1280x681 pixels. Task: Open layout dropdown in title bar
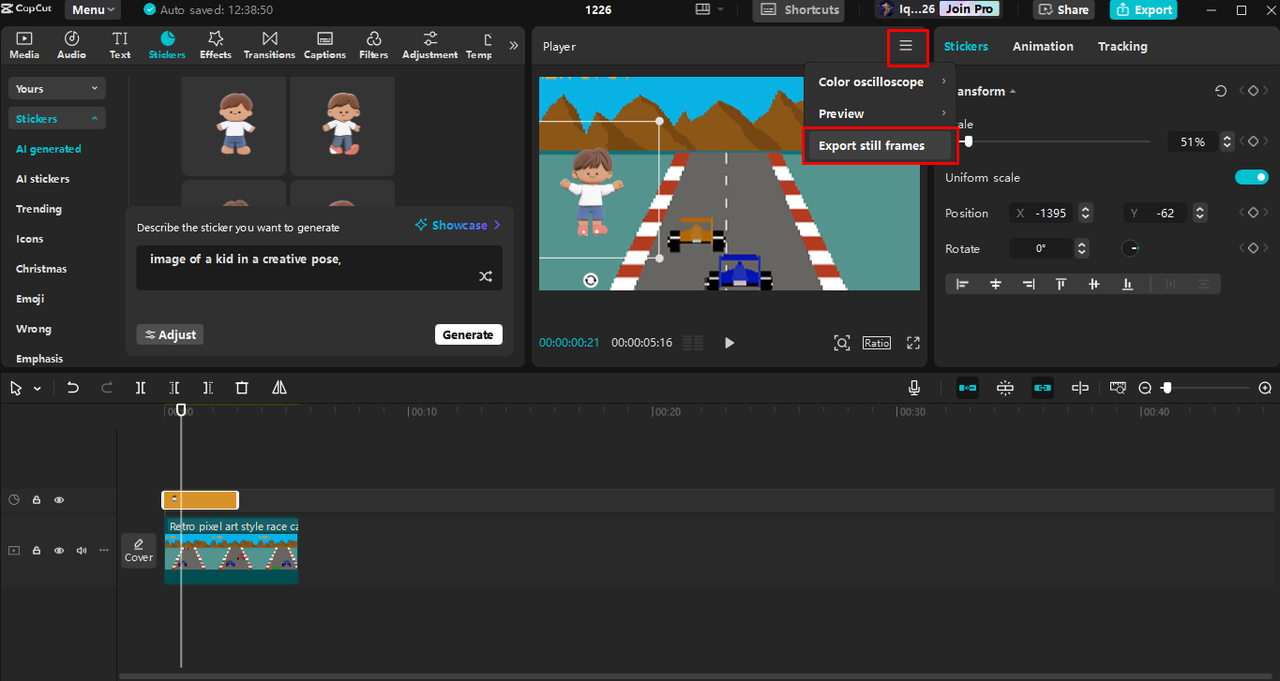pyautogui.click(x=710, y=10)
